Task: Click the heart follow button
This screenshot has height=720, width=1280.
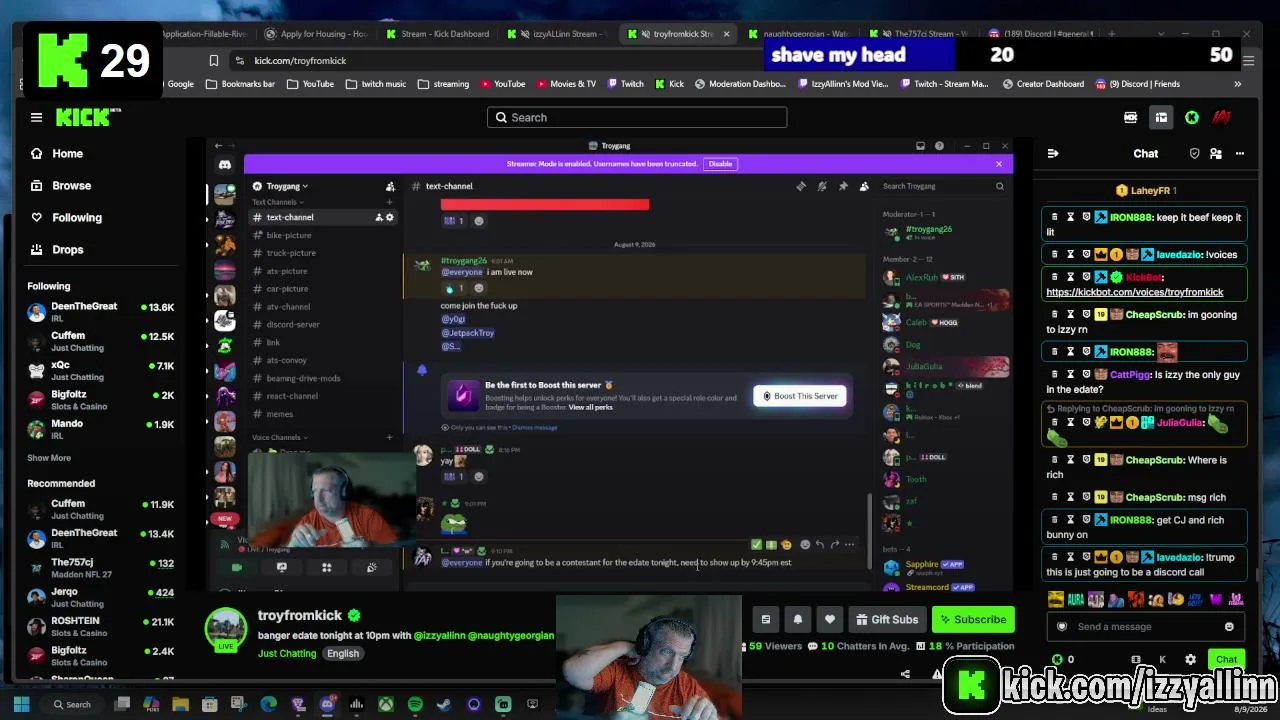Action: coord(829,619)
